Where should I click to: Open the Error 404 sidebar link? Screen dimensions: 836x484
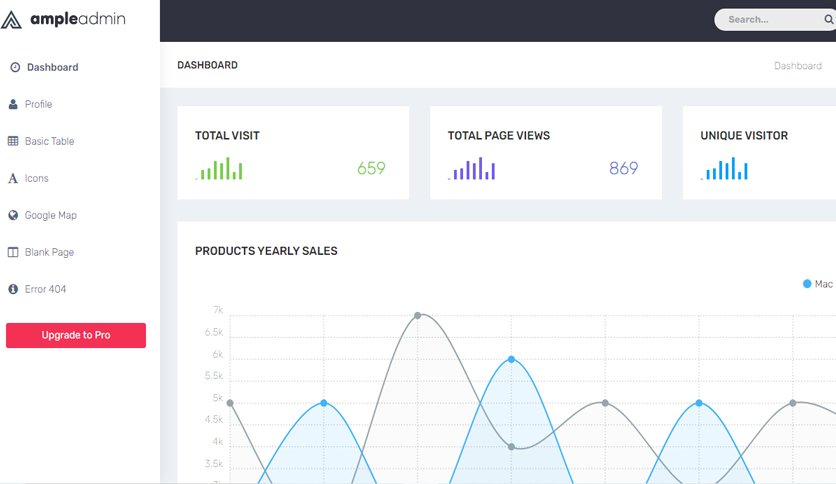[x=45, y=289]
